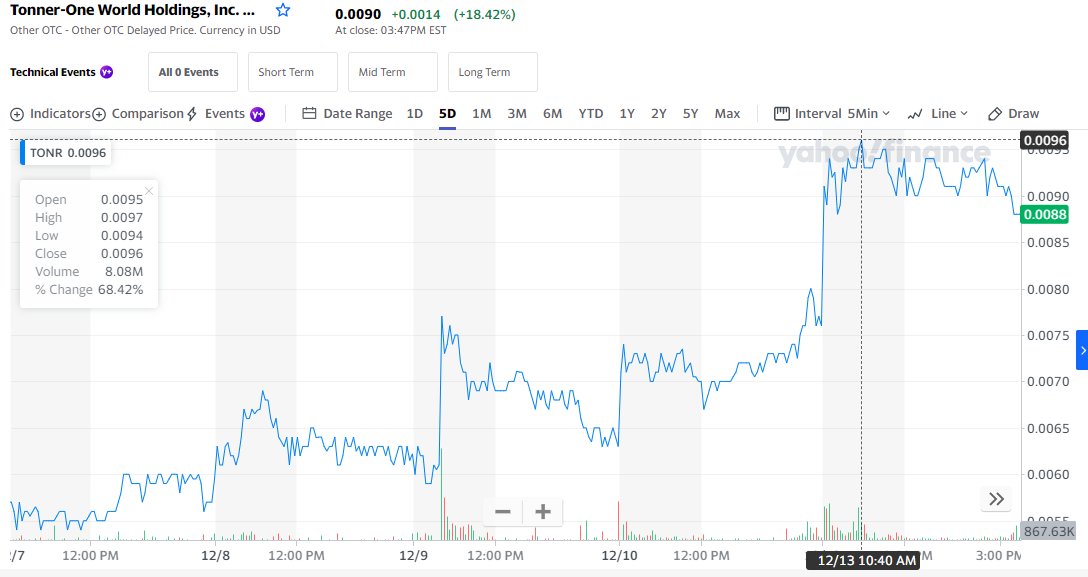1088x577 pixels.
Task: Switch chart range to 3M
Action: (x=517, y=114)
